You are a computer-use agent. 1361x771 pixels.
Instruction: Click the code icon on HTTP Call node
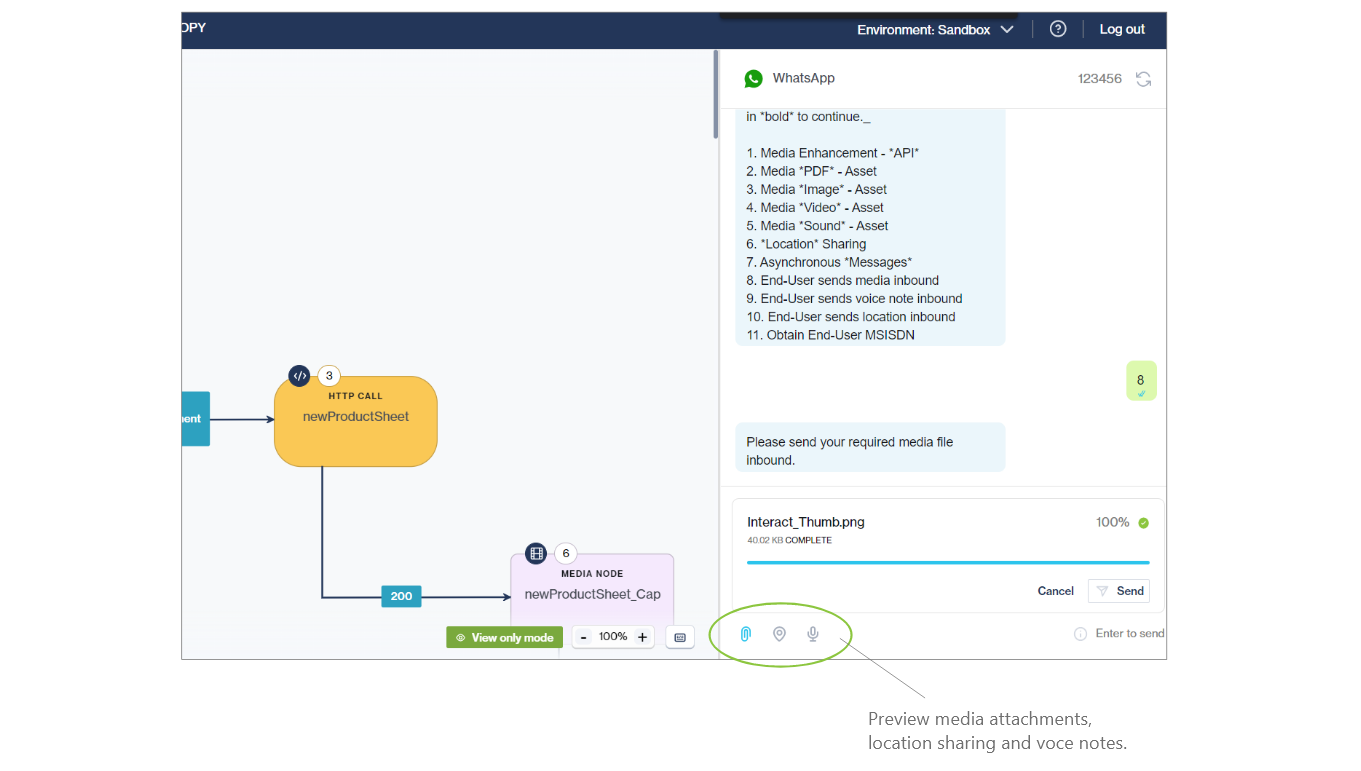pyautogui.click(x=299, y=376)
